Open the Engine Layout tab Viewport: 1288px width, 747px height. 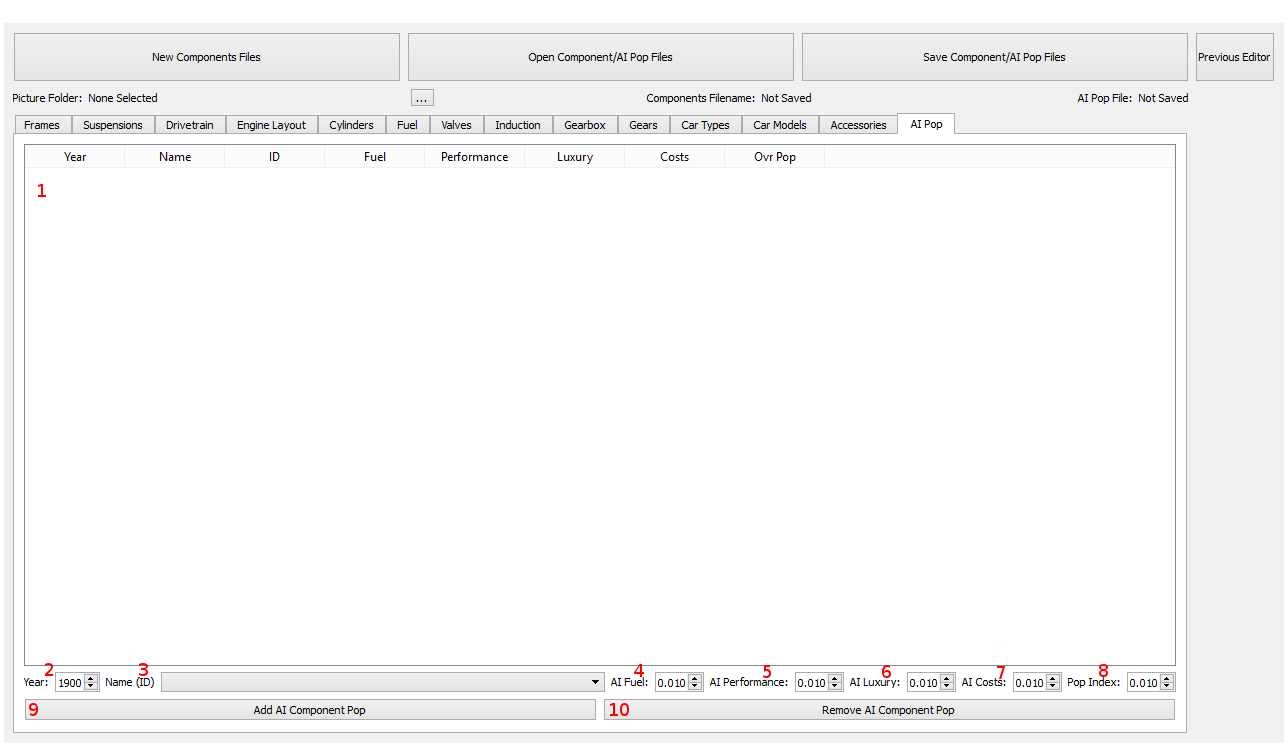click(x=271, y=125)
